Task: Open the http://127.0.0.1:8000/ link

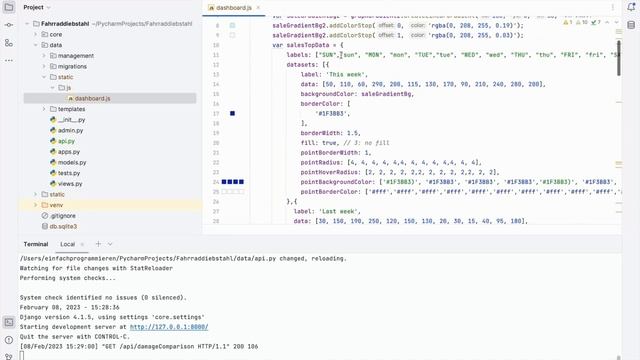Action: [x=169, y=327]
